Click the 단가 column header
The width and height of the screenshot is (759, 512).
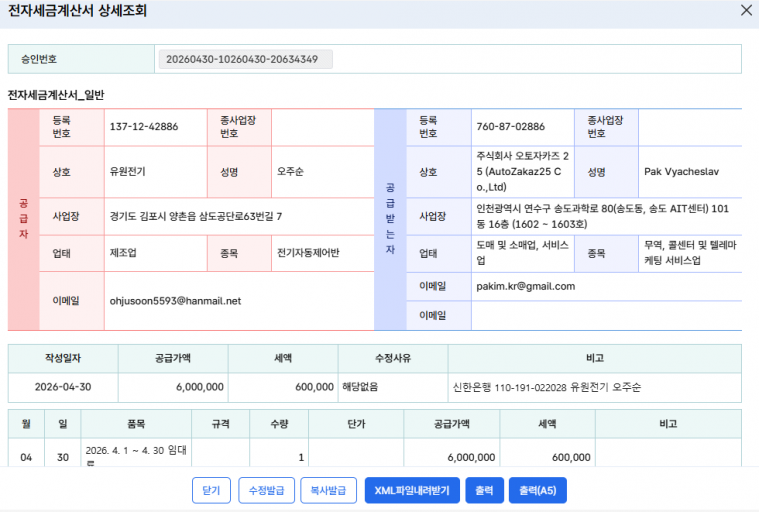356,424
